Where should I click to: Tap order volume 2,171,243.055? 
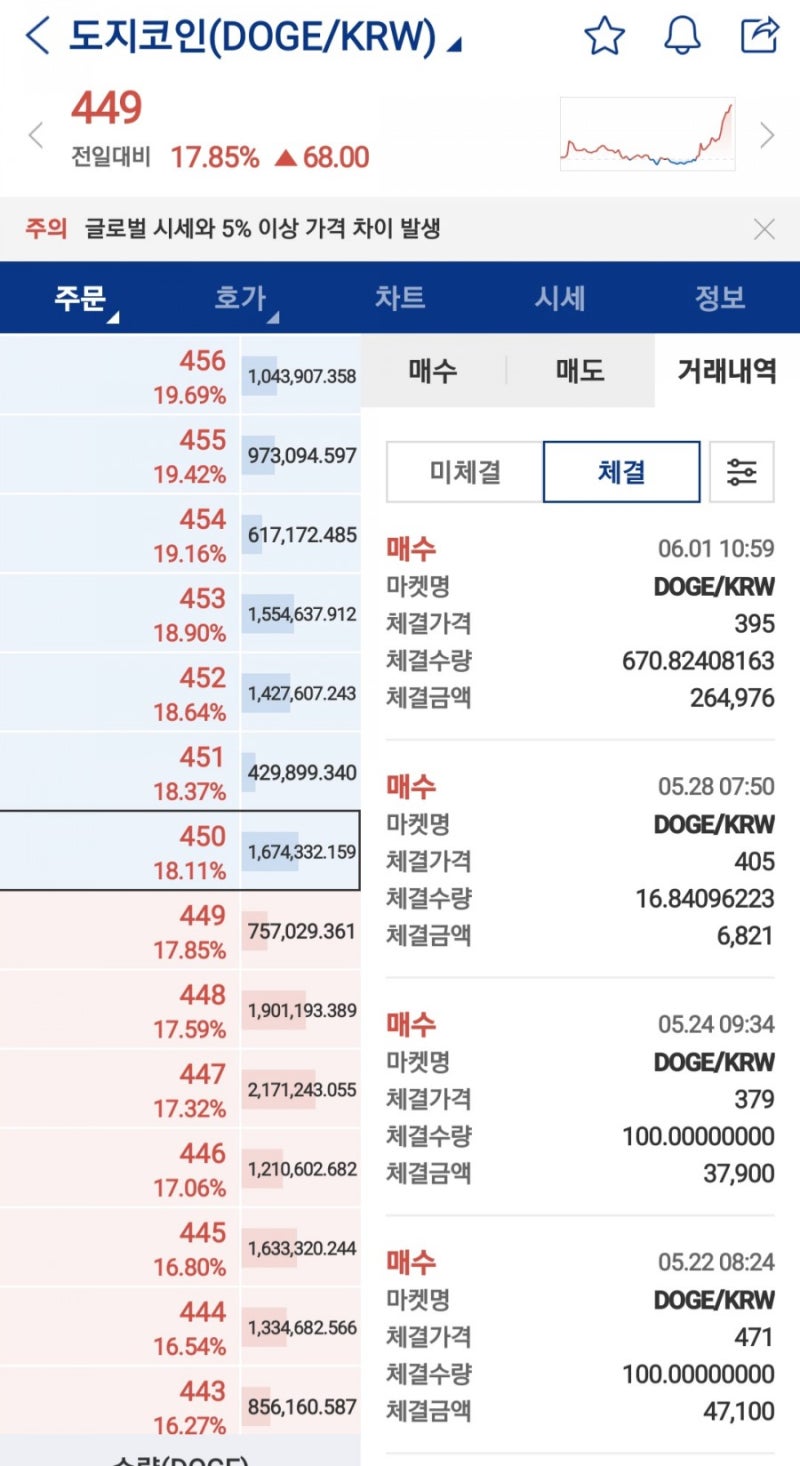(302, 1090)
